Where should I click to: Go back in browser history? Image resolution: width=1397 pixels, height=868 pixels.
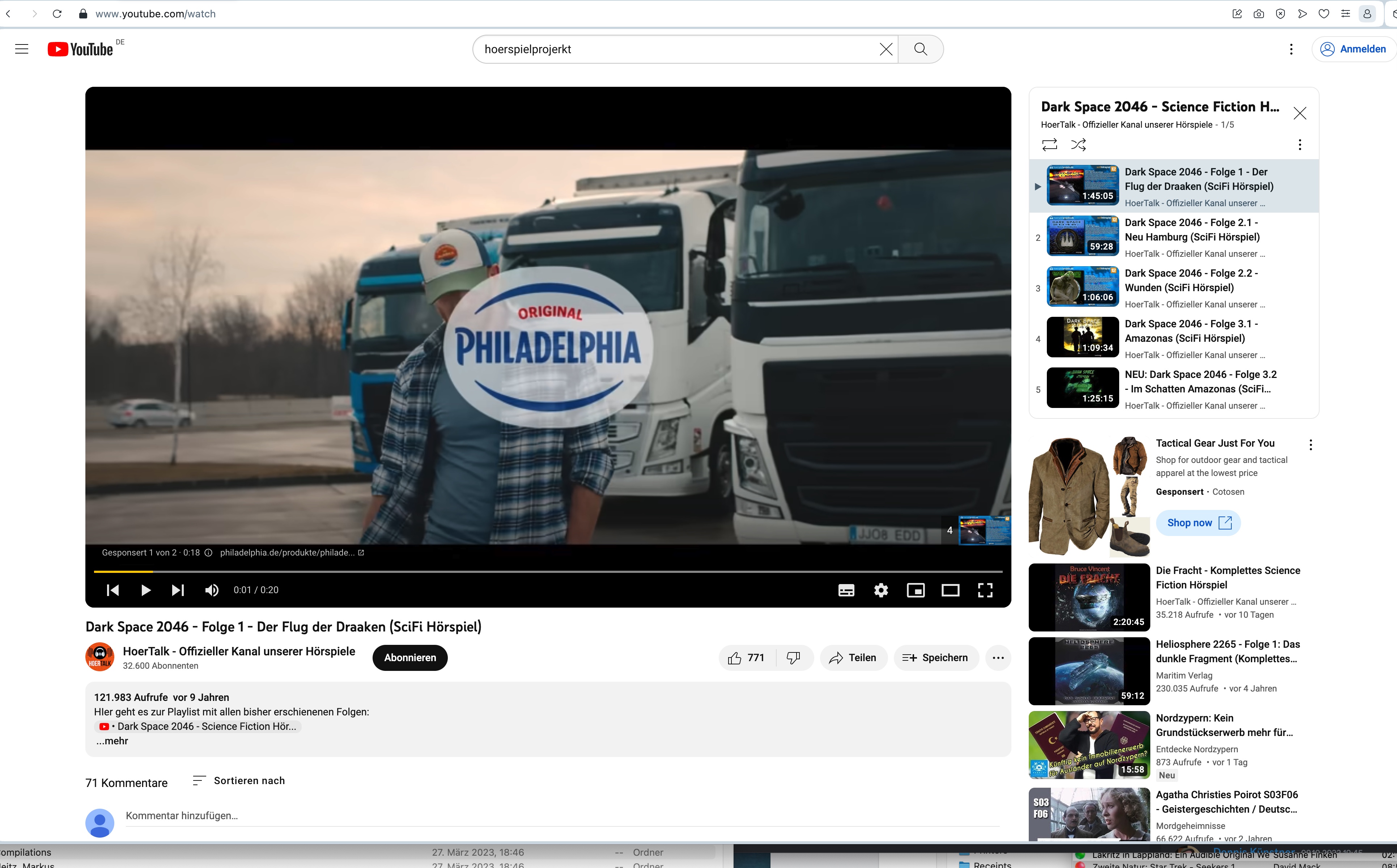(x=8, y=14)
